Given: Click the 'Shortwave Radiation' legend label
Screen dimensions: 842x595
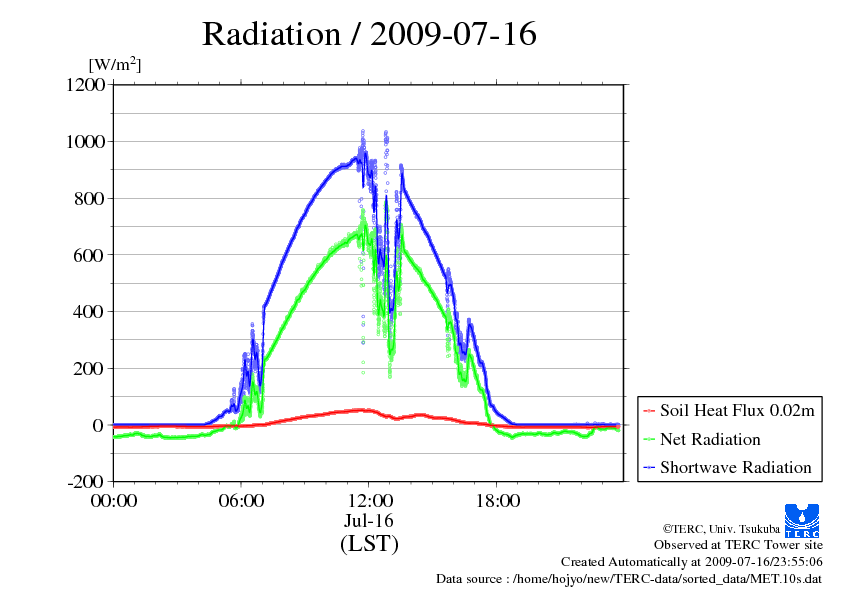Looking at the screenshot, I should click(736, 467).
